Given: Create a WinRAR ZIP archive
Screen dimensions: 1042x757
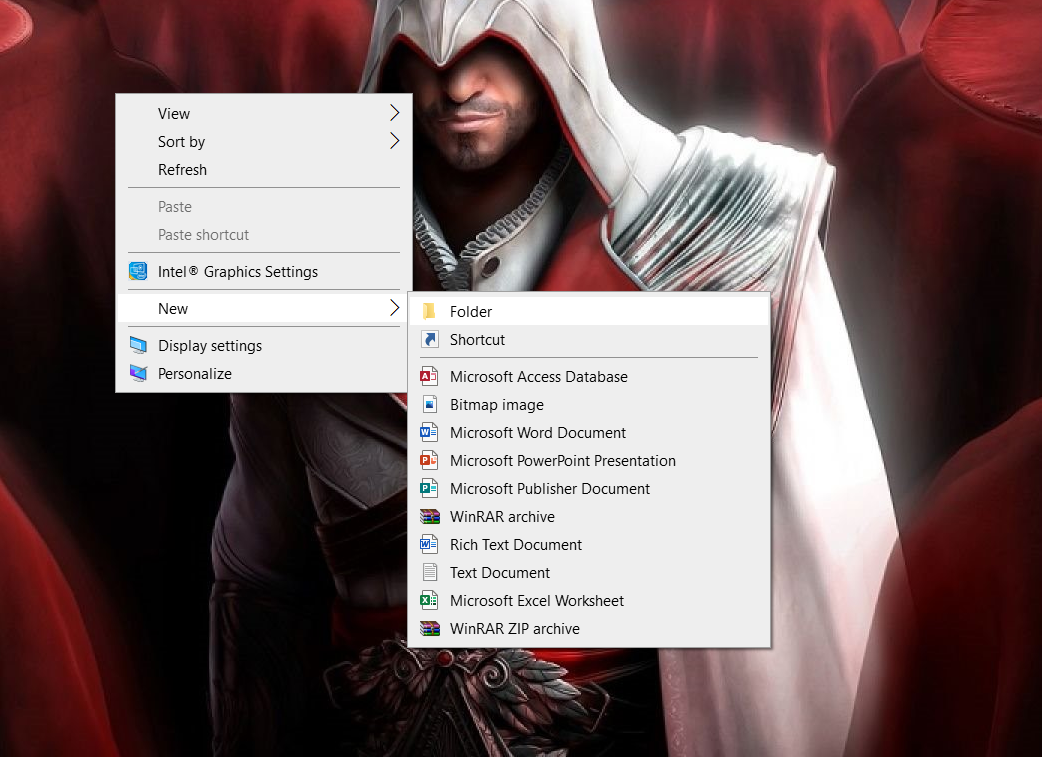Looking at the screenshot, I should point(589,628).
